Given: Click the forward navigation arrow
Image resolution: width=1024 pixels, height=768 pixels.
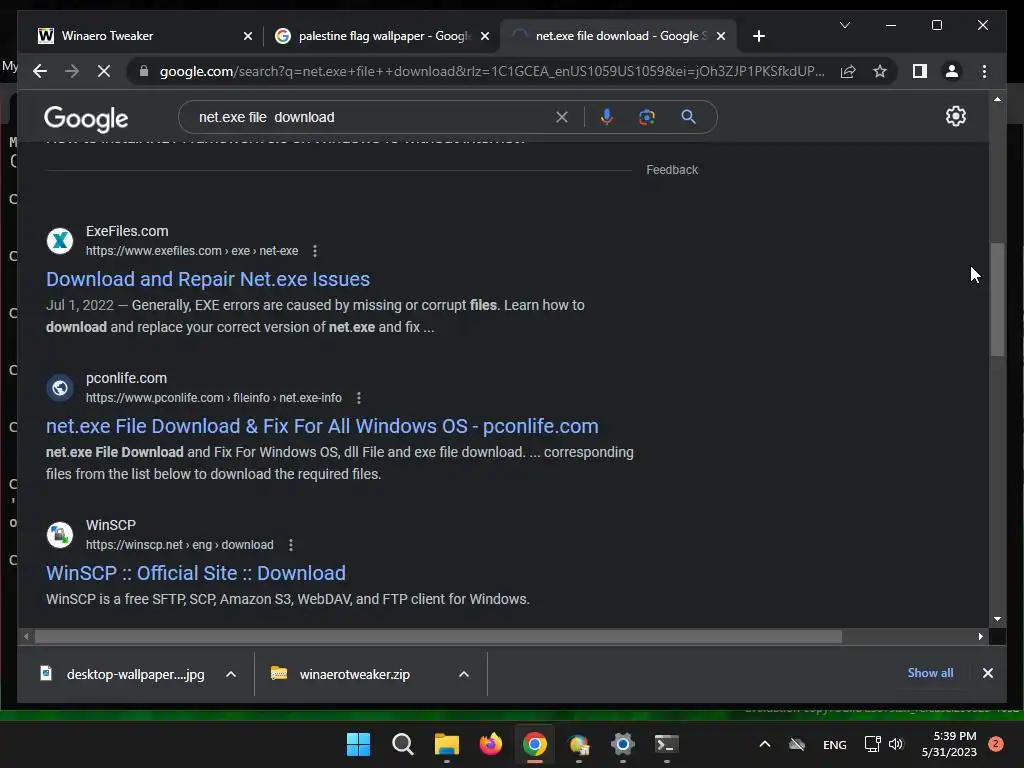Looking at the screenshot, I should [72, 71].
